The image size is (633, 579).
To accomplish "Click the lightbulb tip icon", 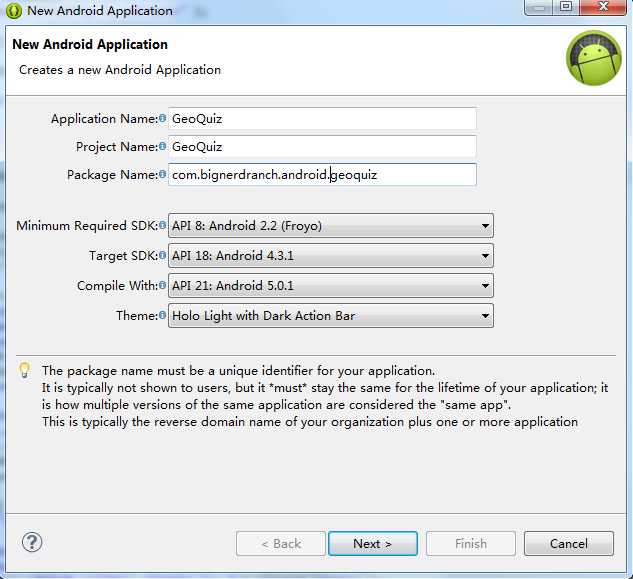I will [x=25, y=370].
